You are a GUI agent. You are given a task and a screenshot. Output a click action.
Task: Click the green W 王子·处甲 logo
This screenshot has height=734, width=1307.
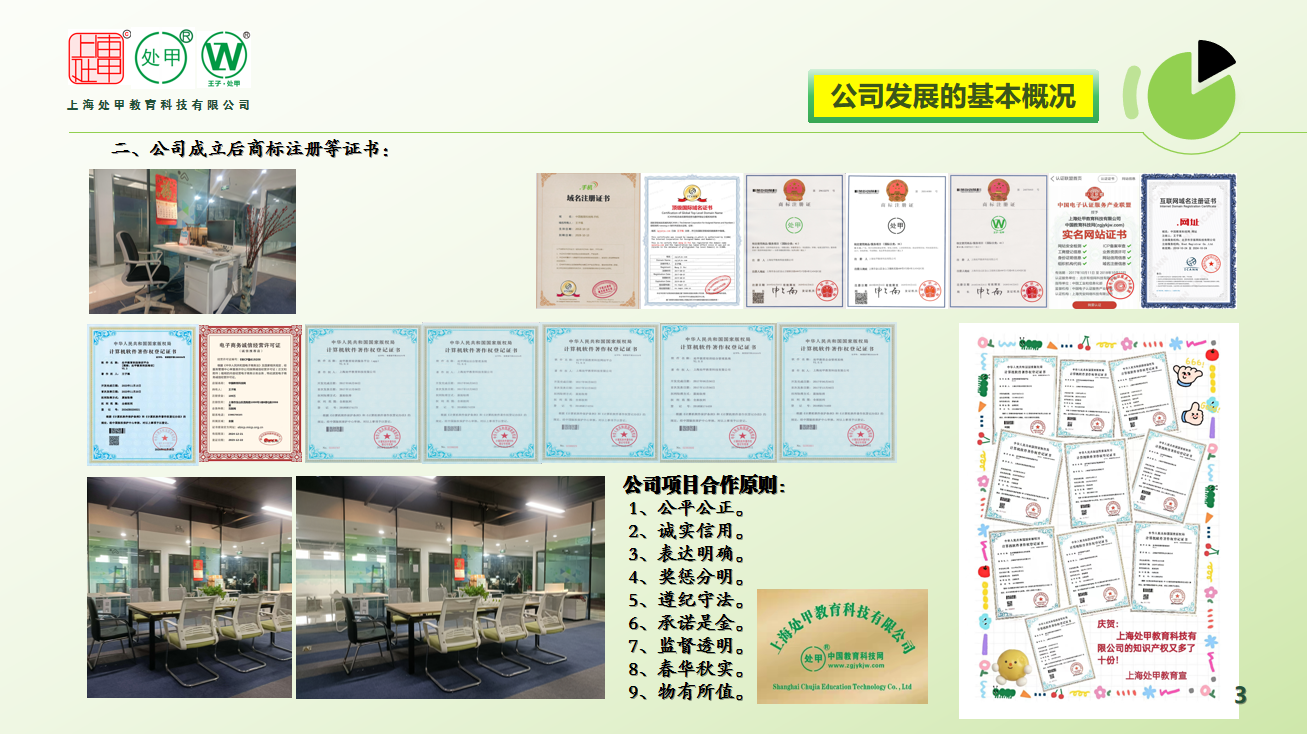pos(225,59)
